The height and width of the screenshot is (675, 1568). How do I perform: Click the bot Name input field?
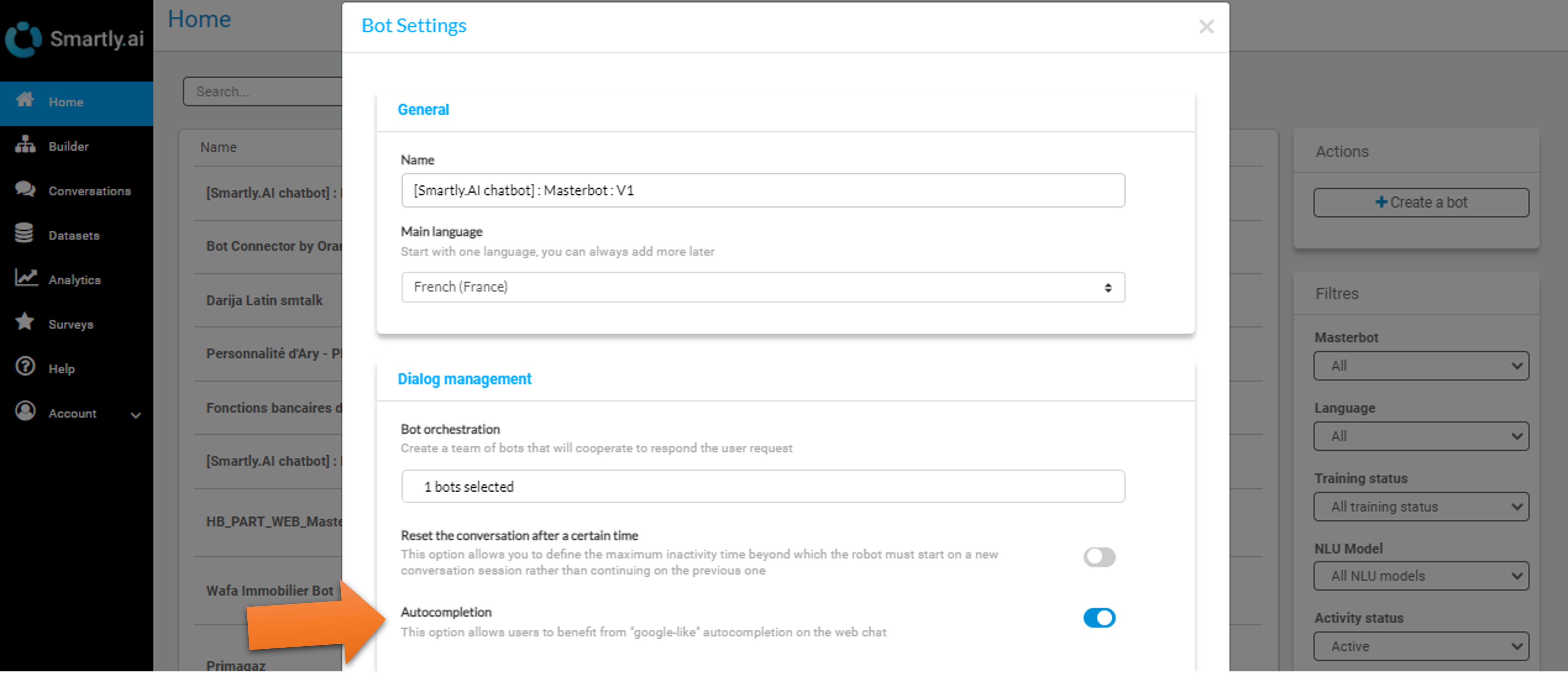tap(763, 191)
